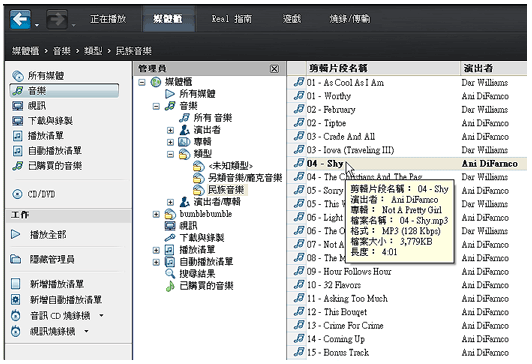
Task: Select 下載與錄製 microphone icon in the tree
Action: coord(170,238)
